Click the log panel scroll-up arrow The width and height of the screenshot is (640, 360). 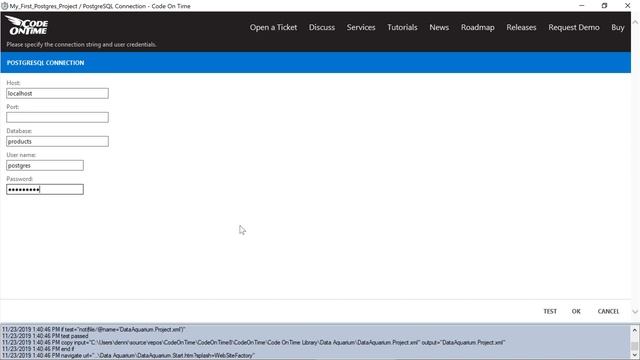pyautogui.click(x=635, y=330)
